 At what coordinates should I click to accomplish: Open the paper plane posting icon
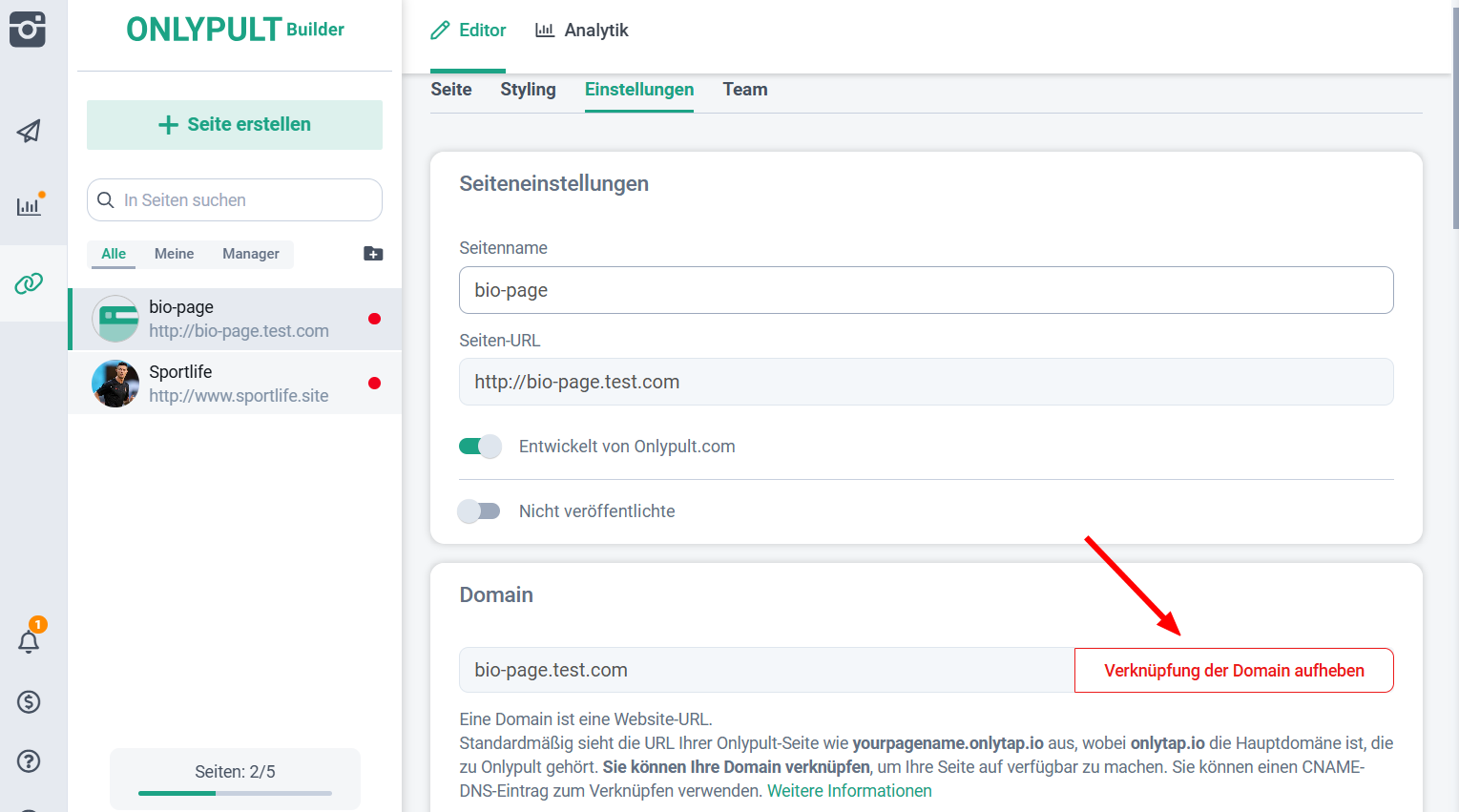pos(29,131)
